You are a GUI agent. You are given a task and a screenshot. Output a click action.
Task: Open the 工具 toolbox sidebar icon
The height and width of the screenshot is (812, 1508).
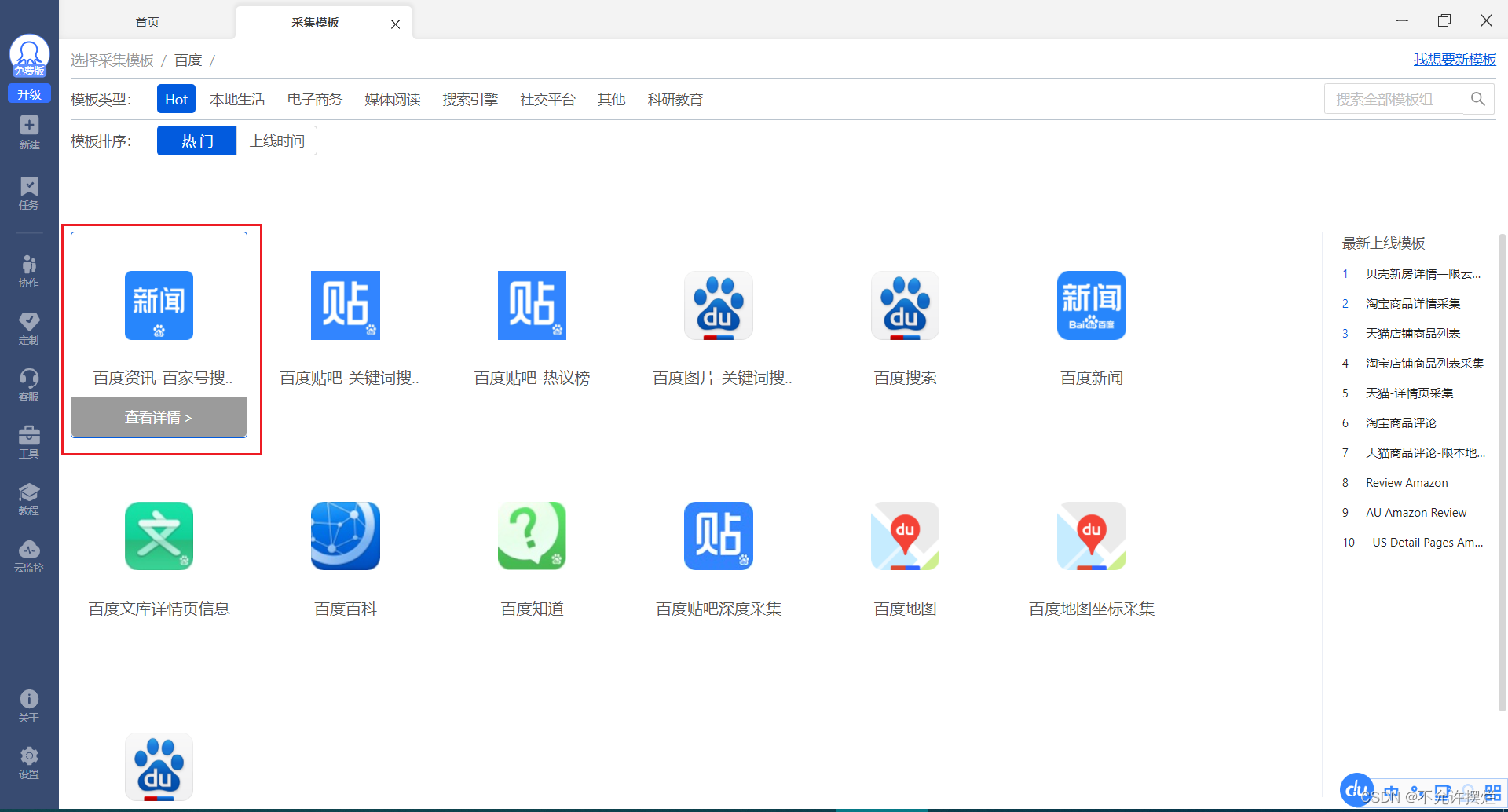(29, 442)
